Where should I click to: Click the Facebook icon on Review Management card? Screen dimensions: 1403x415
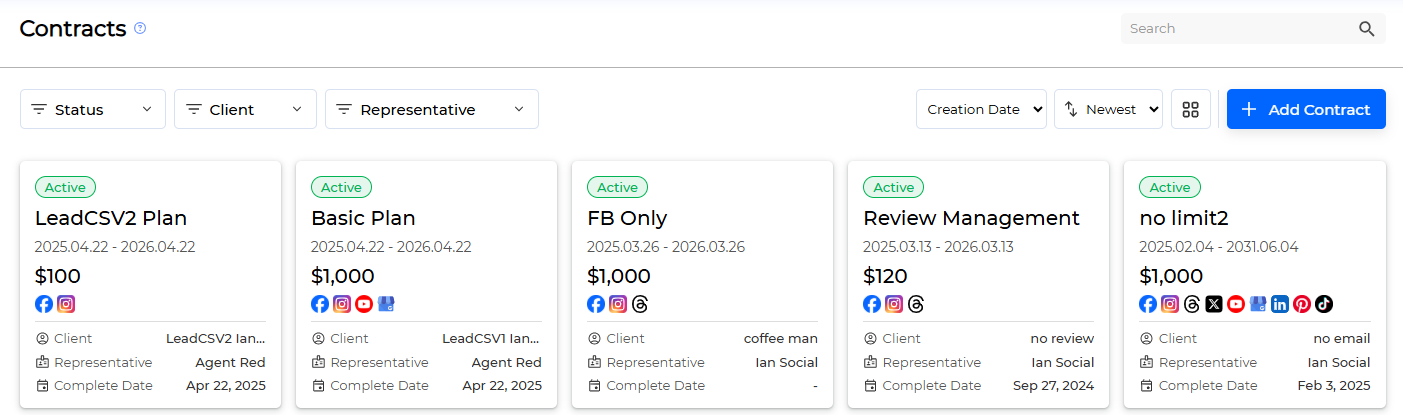[x=872, y=304]
